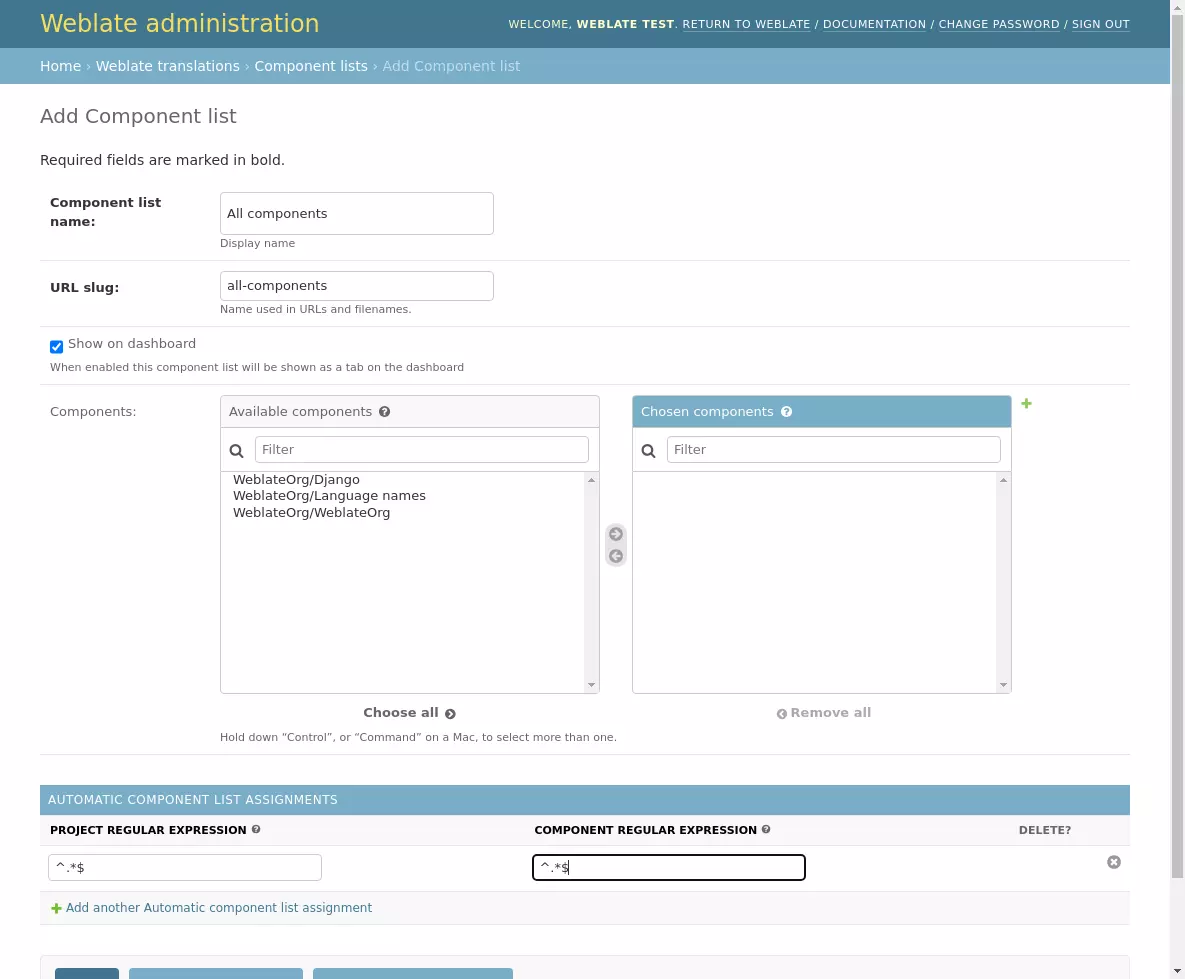
Task: Click the URL slug field
Action: pyautogui.click(x=357, y=286)
